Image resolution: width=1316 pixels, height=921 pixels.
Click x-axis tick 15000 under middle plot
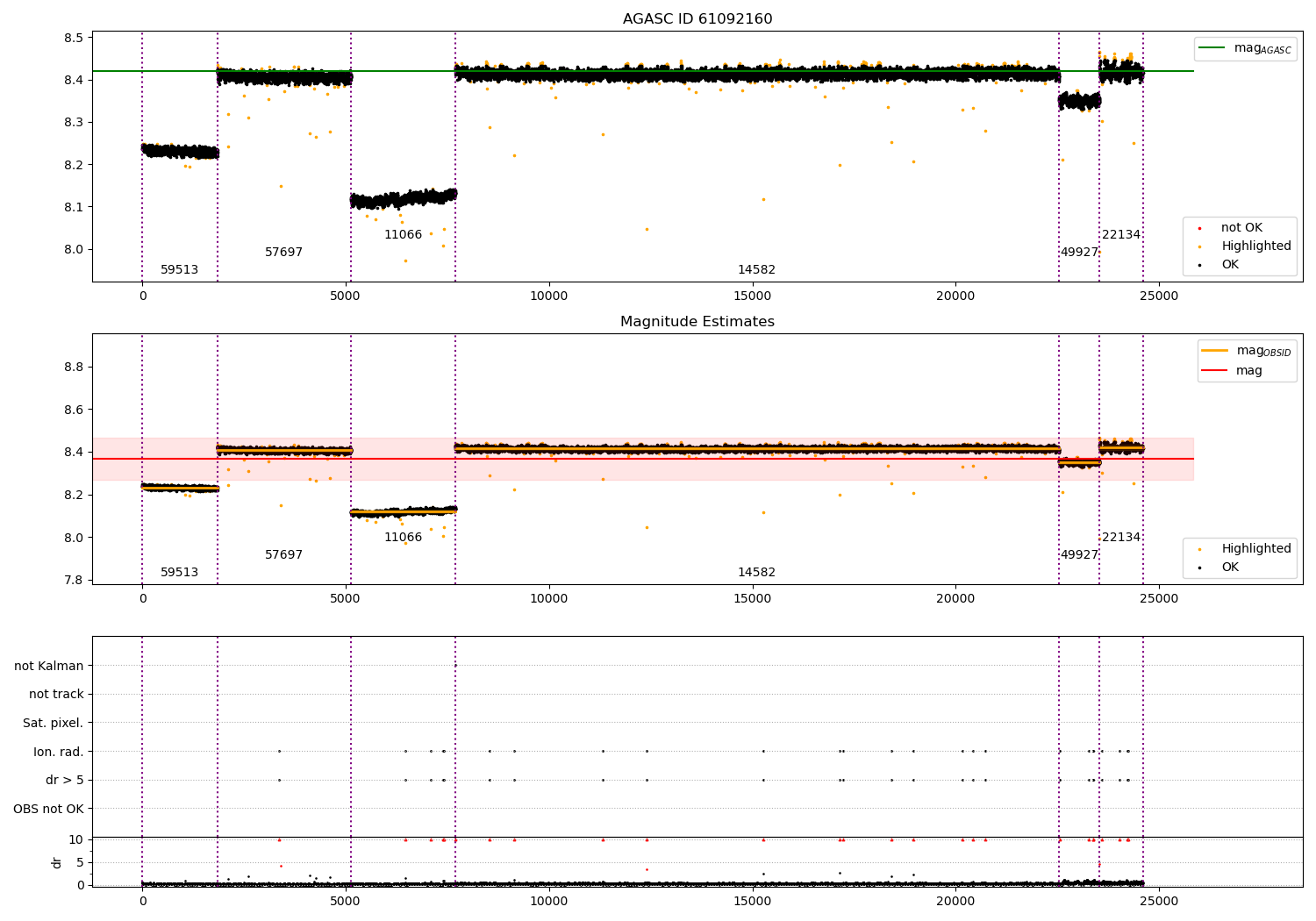pyautogui.click(x=752, y=599)
